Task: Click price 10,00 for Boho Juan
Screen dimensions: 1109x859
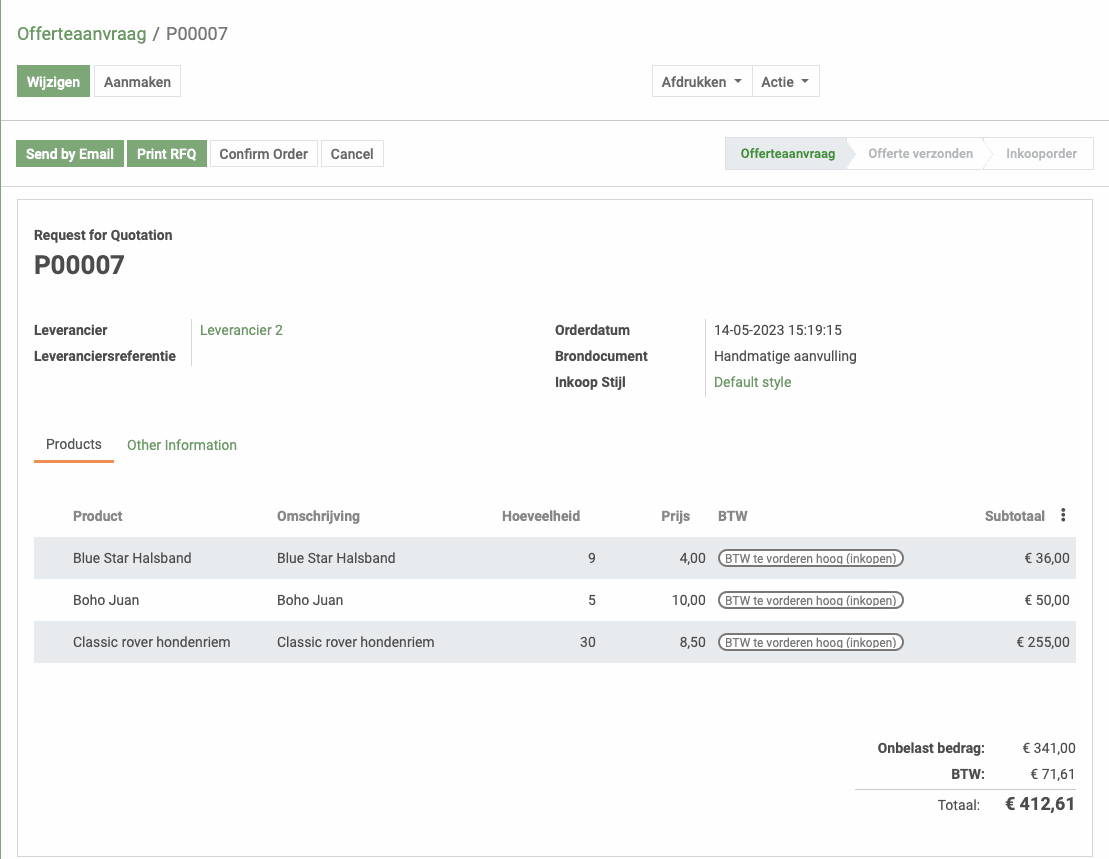Action: tap(689, 600)
